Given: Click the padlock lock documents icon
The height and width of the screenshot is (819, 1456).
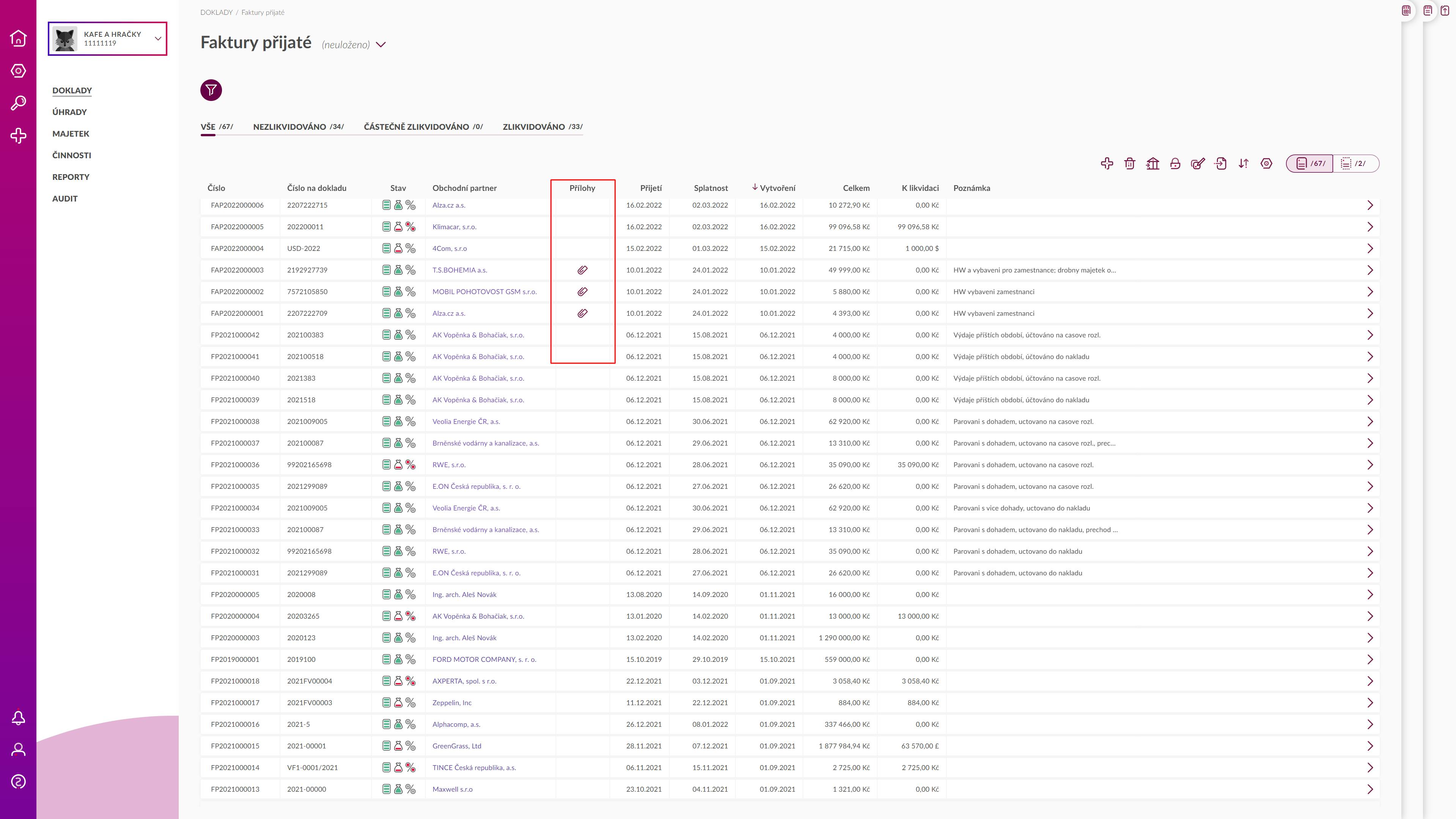Looking at the screenshot, I should 1175,163.
